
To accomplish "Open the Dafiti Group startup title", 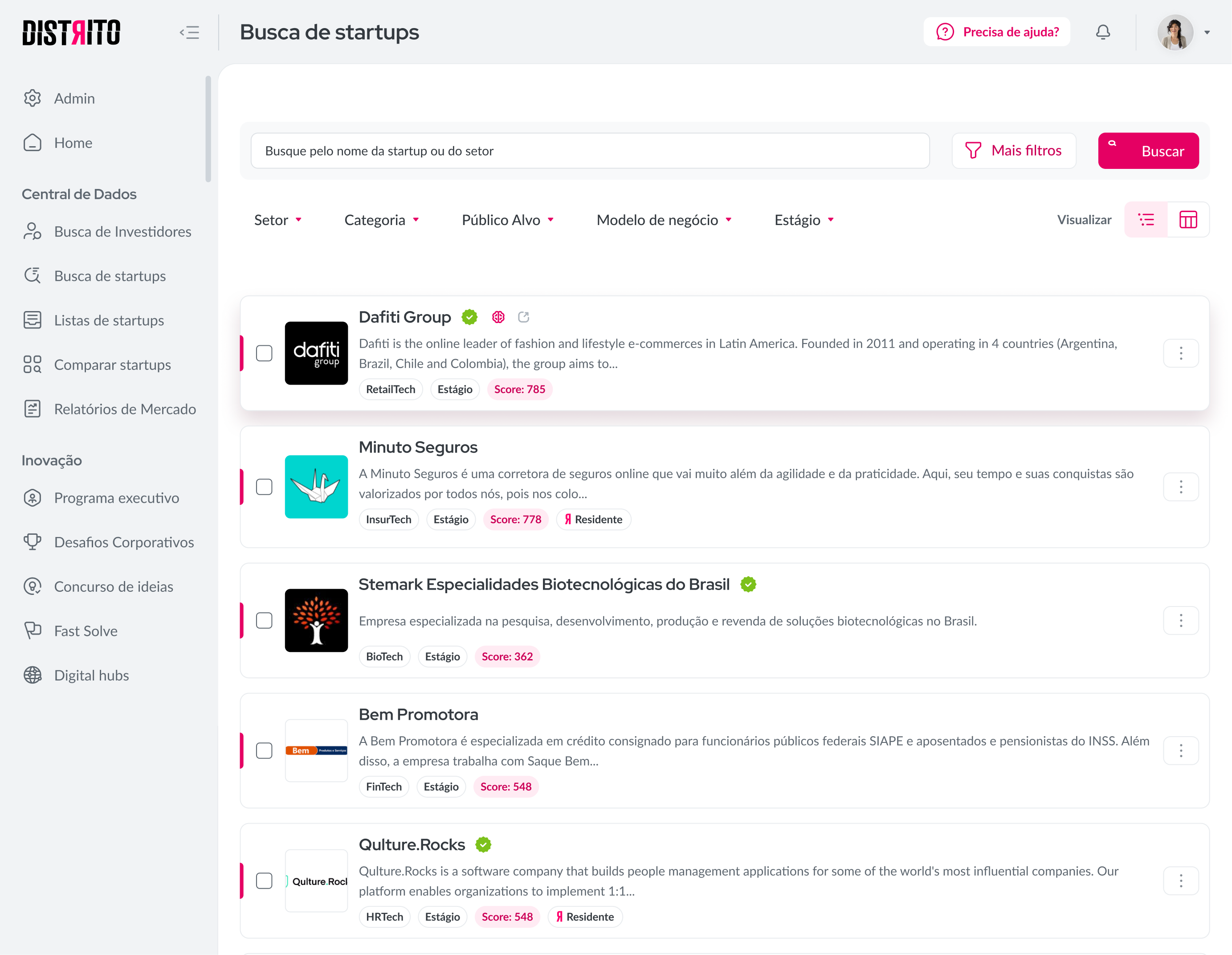I will point(405,317).
